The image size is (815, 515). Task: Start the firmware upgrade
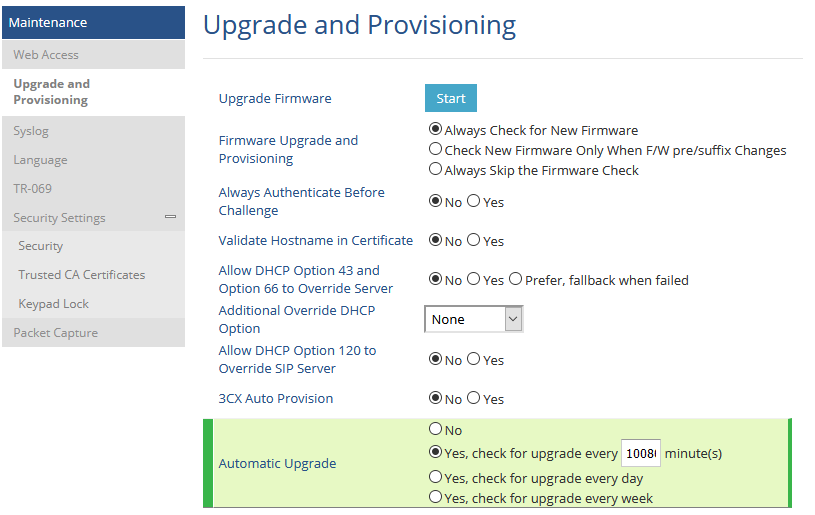(x=451, y=98)
